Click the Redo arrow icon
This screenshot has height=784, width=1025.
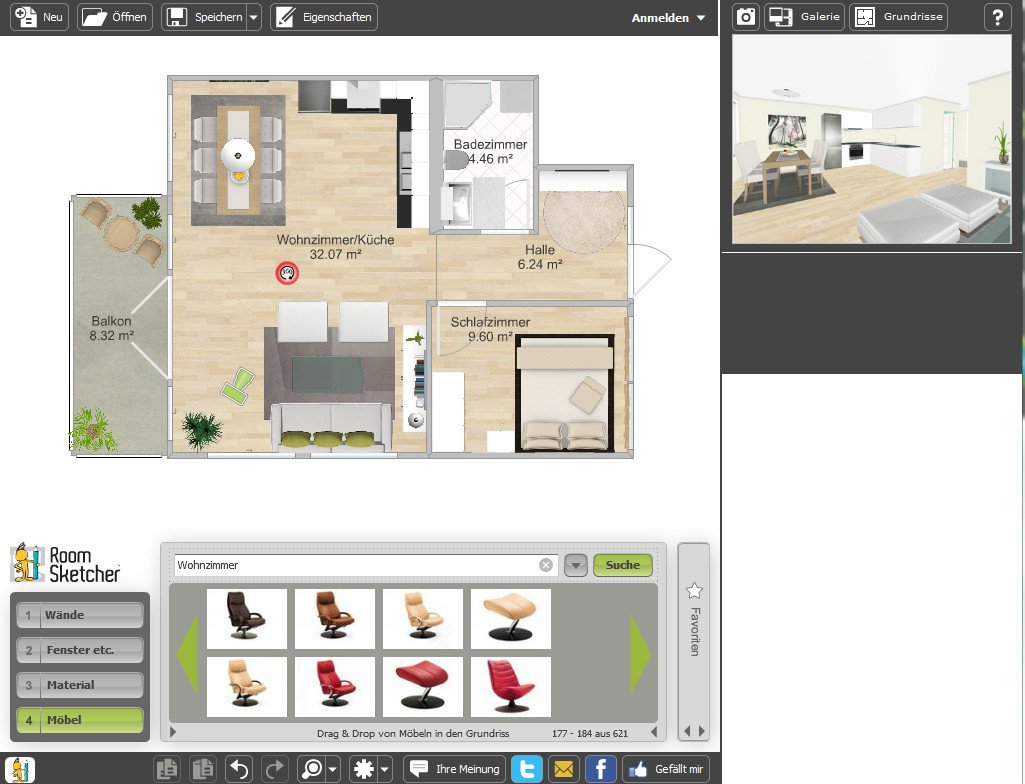pyautogui.click(x=273, y=768)
